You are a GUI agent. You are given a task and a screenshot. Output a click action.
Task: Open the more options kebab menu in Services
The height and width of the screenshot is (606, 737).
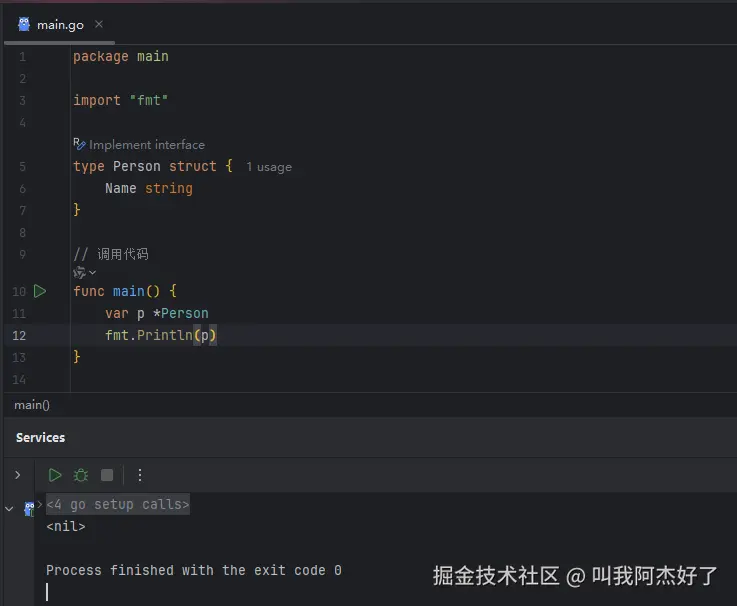(x=140, y=475)
